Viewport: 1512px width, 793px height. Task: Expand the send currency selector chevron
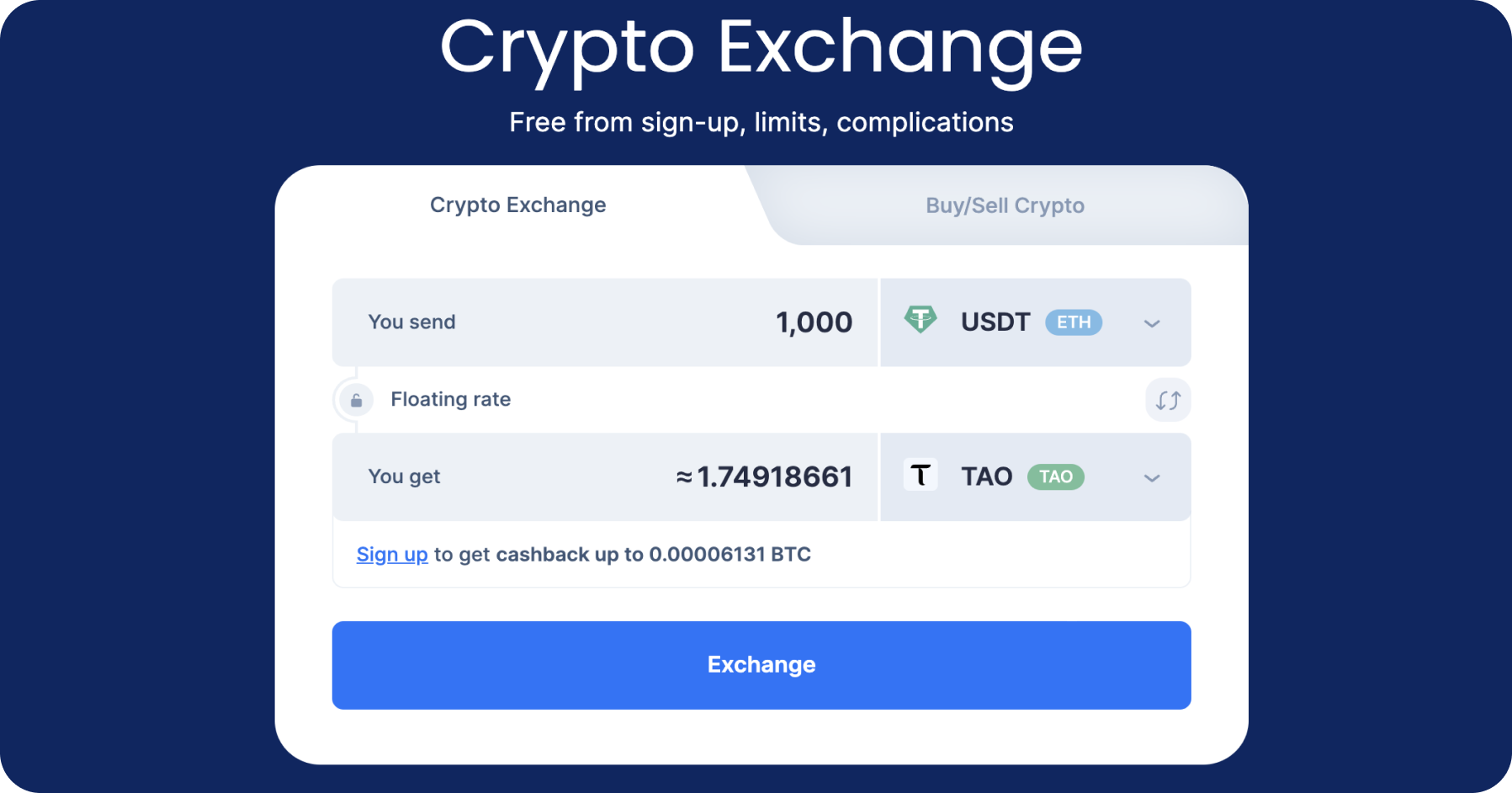tap(1153, 322)
